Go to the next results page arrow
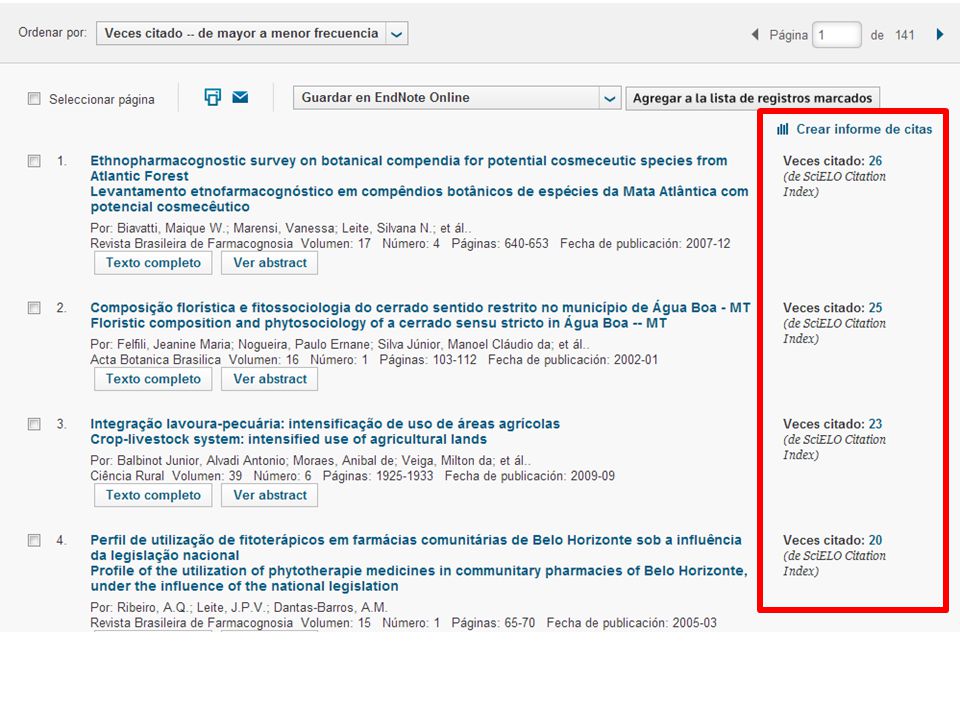This screenshot has width=960, height=720. tap(940, 34)
